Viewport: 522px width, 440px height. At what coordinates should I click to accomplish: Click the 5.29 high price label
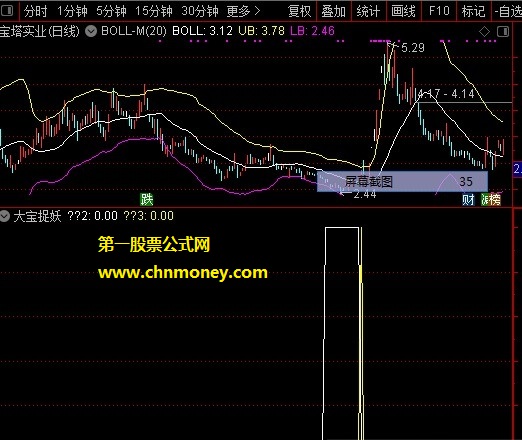coord(413,48)
